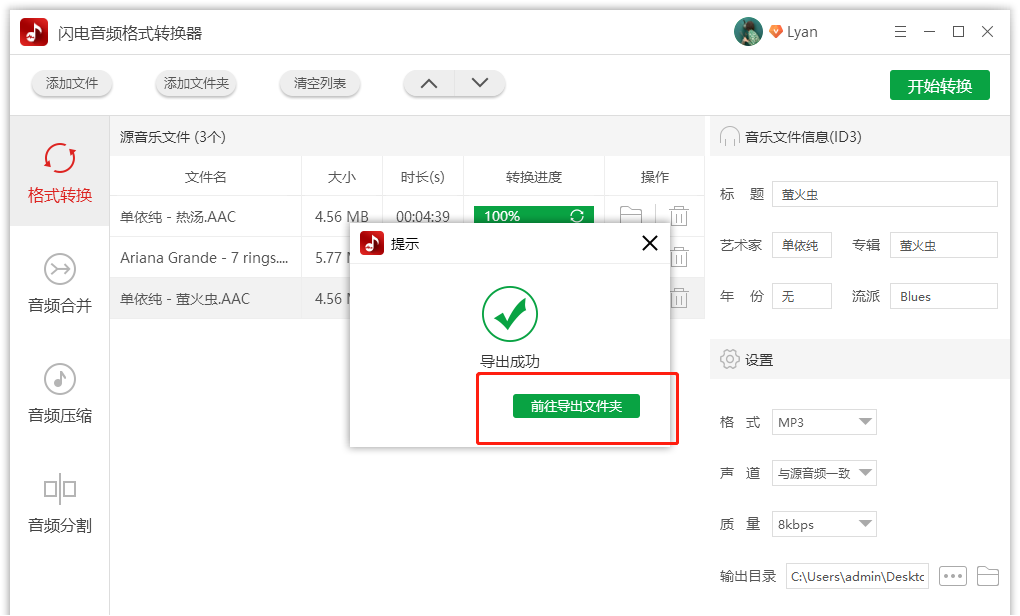Open the folder icon next to 输出目录
The height and width of the screenshot is (616, 1020).
(987, 575)
